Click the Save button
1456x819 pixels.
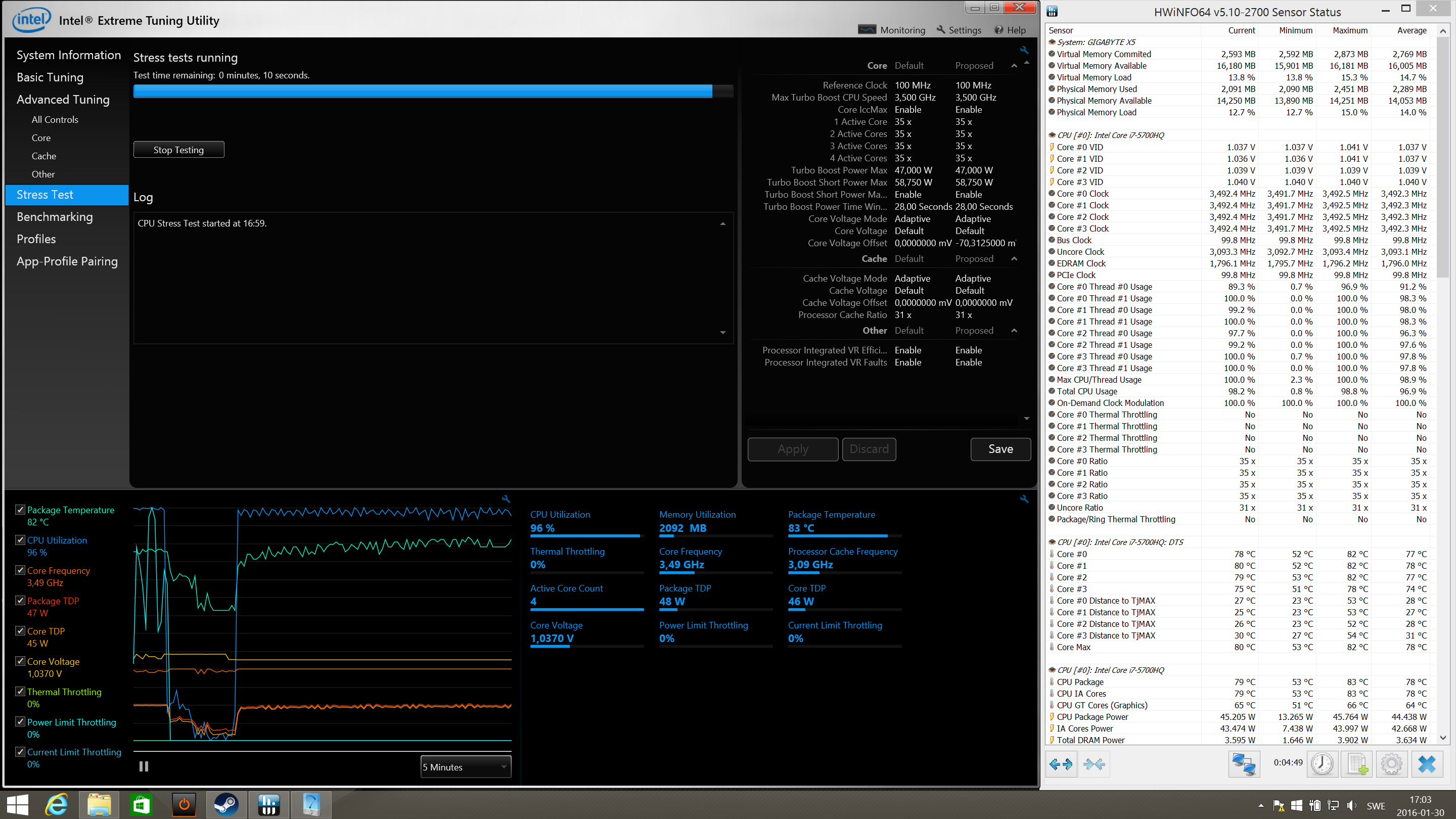[1000, 449]
